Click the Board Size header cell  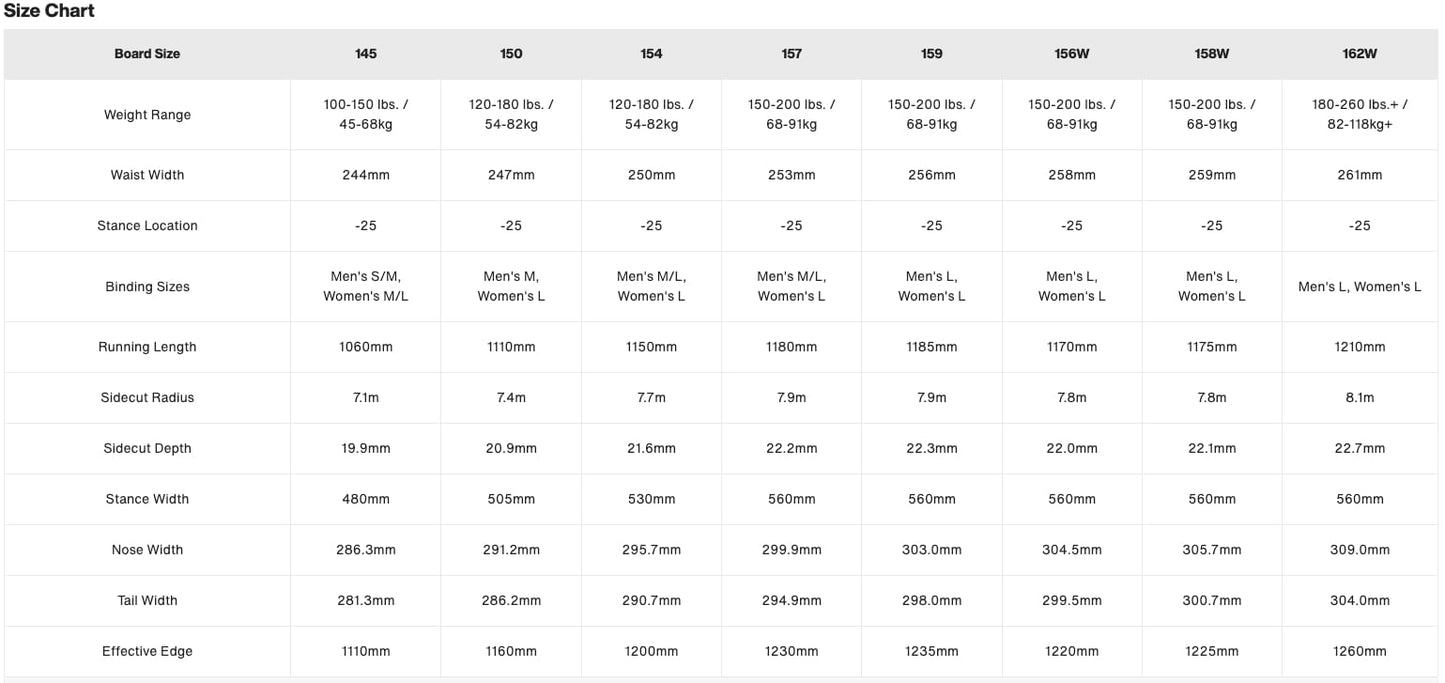147,54
